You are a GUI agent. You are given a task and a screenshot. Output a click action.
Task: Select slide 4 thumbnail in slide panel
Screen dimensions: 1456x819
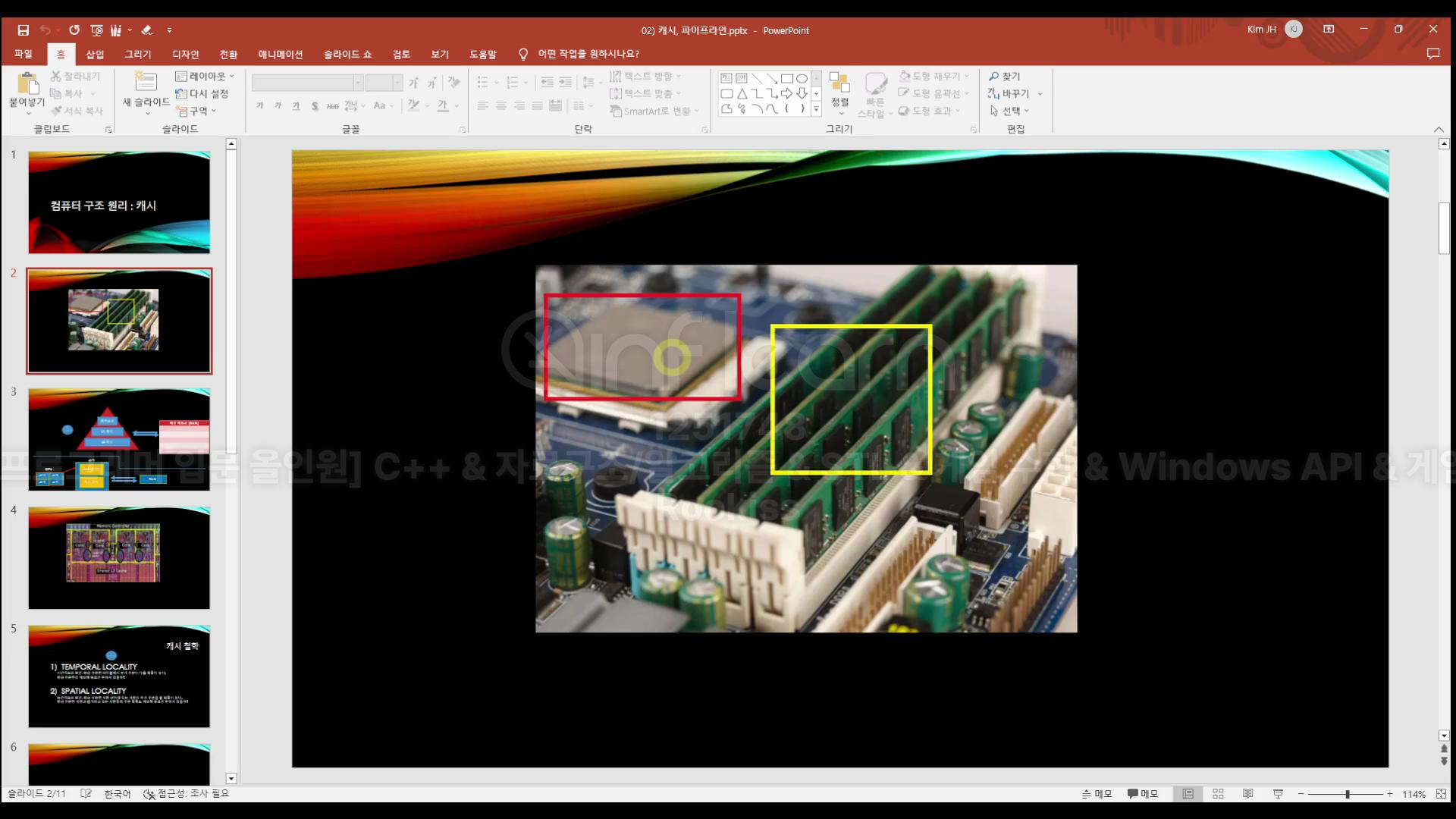coord(119,557)
